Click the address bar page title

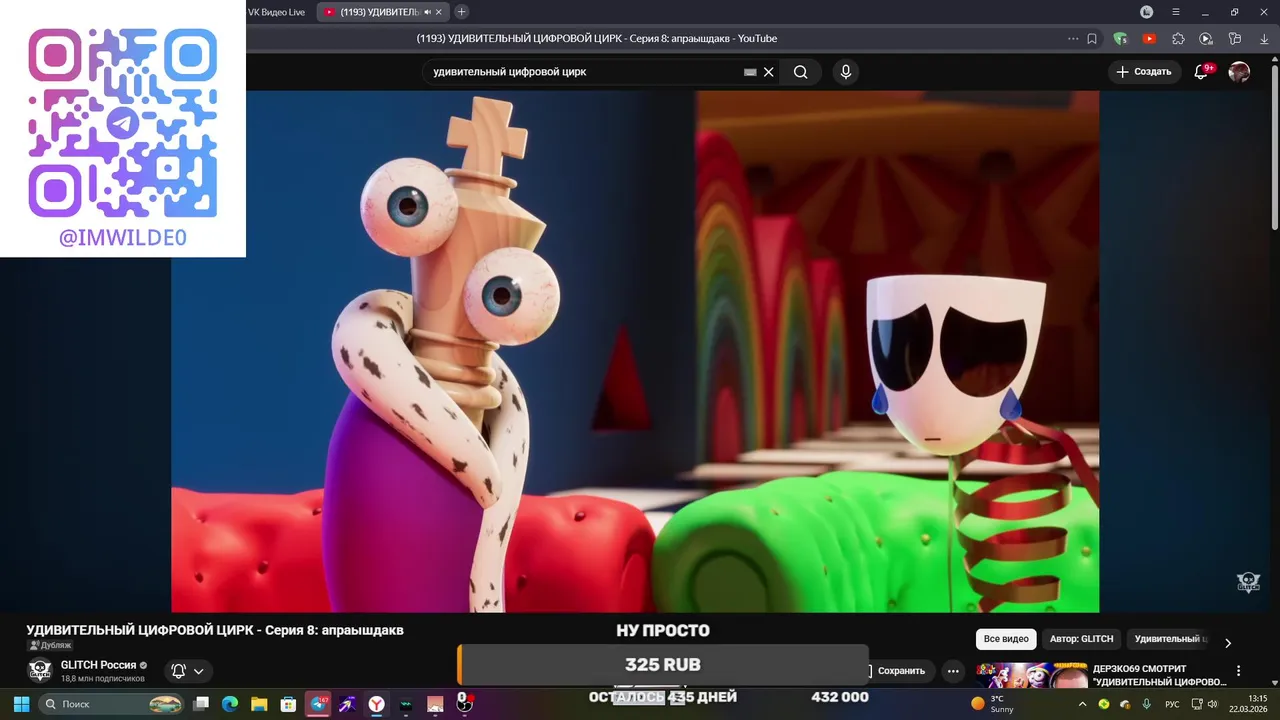click(597, 39)
